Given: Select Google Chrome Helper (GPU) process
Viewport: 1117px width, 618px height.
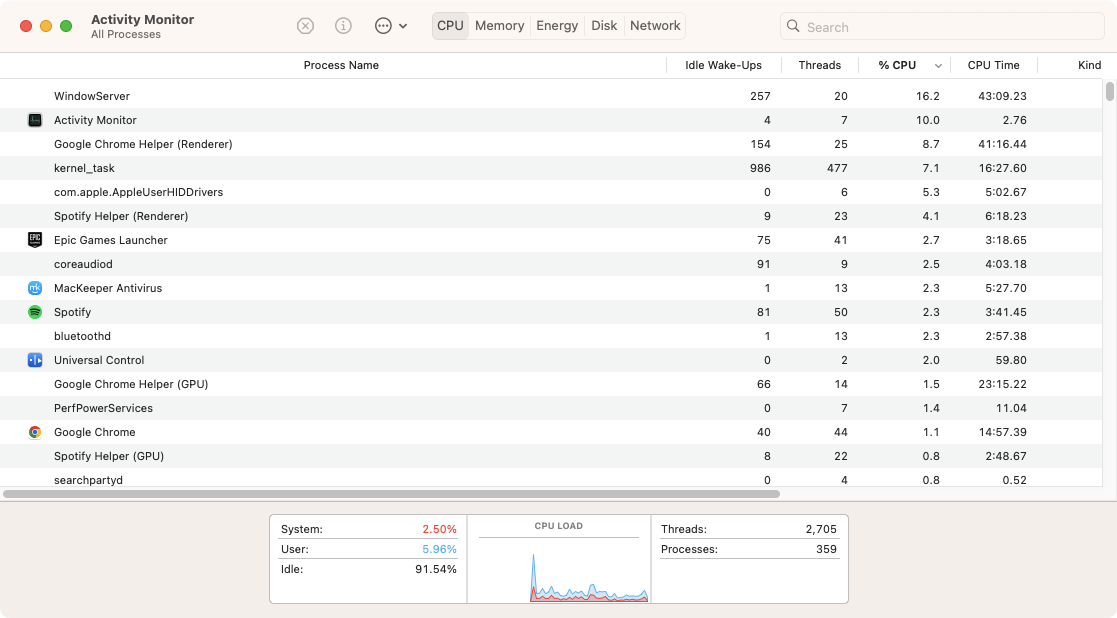Looking at the screenshot, I should 131,384.
